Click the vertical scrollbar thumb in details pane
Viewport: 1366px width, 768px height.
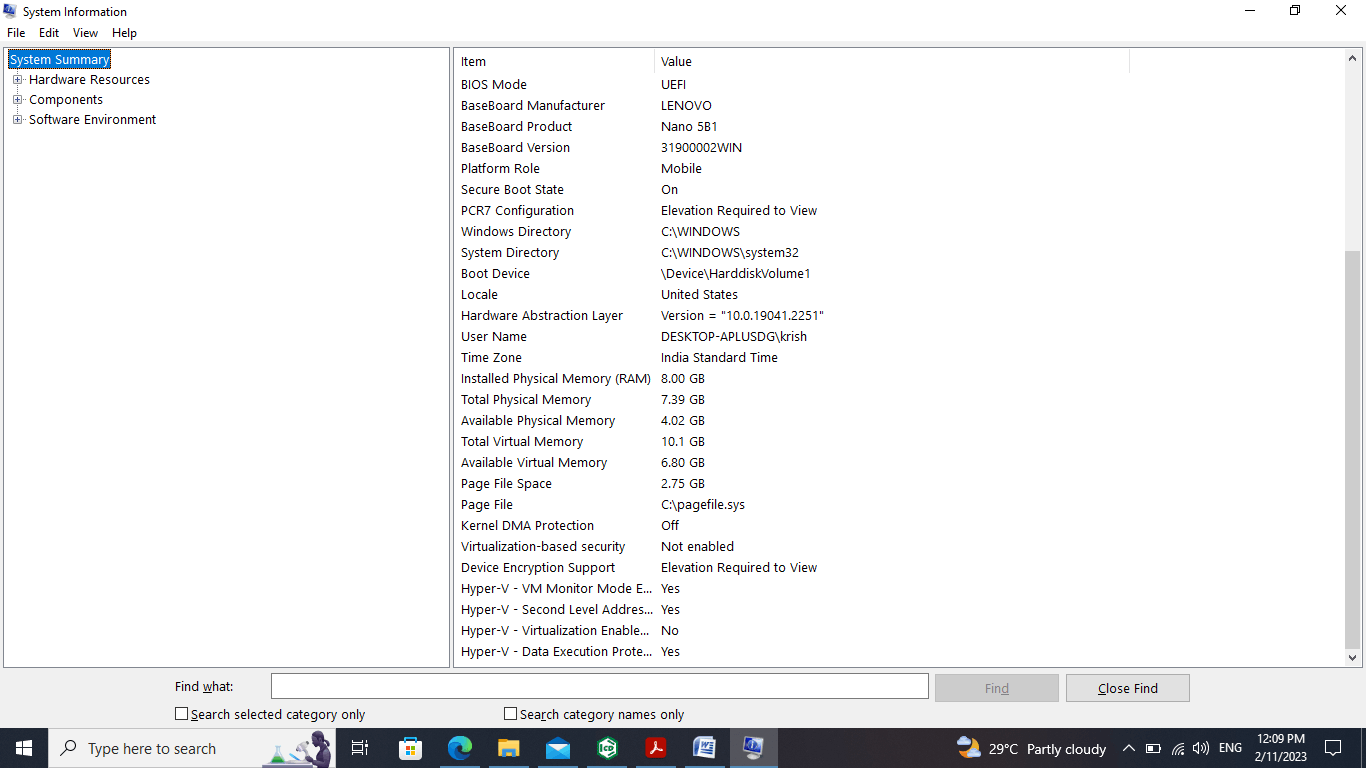tap(1353, 449)
